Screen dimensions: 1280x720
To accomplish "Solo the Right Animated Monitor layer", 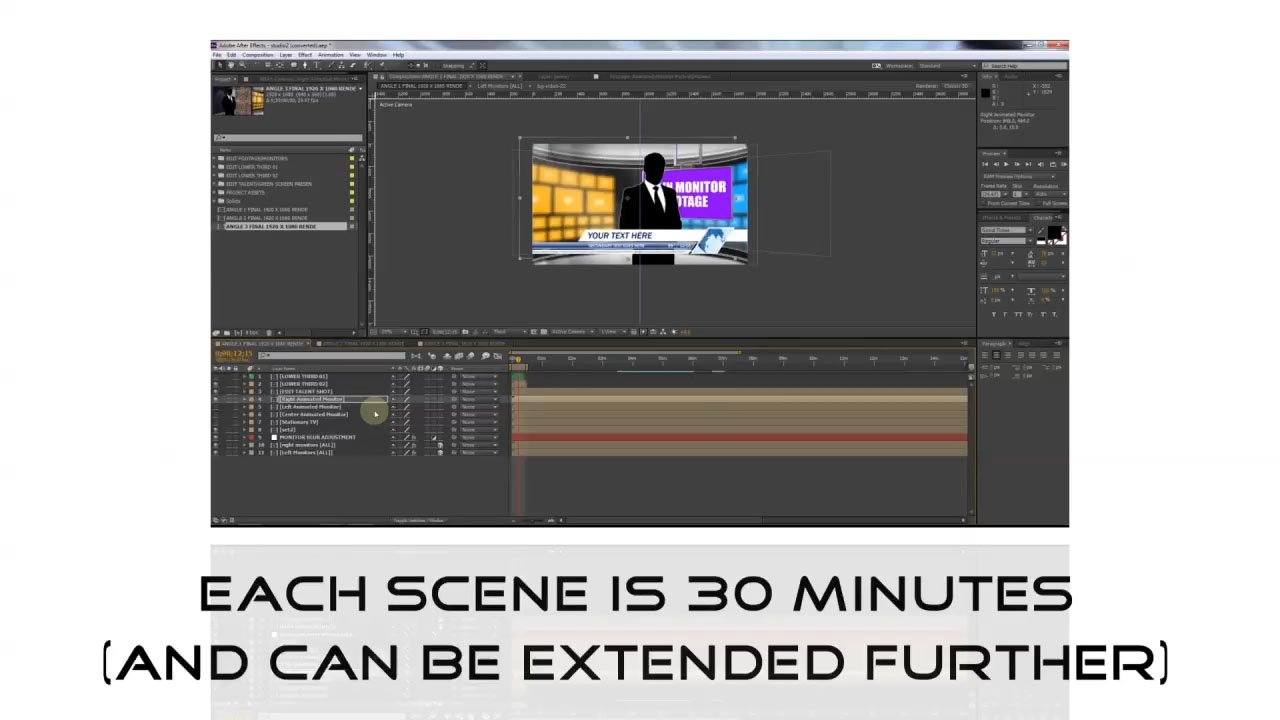I will (x=232, y=398).
